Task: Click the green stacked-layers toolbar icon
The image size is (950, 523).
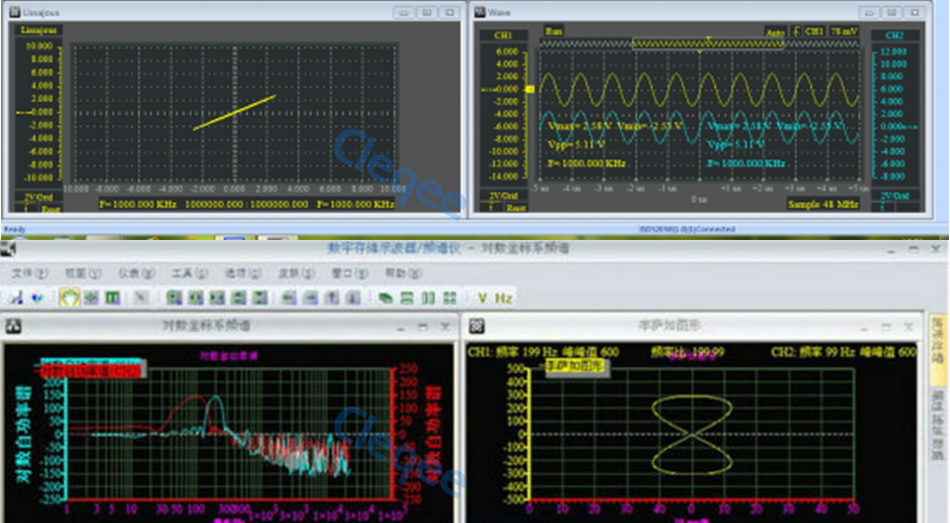Action: (385, 297)
